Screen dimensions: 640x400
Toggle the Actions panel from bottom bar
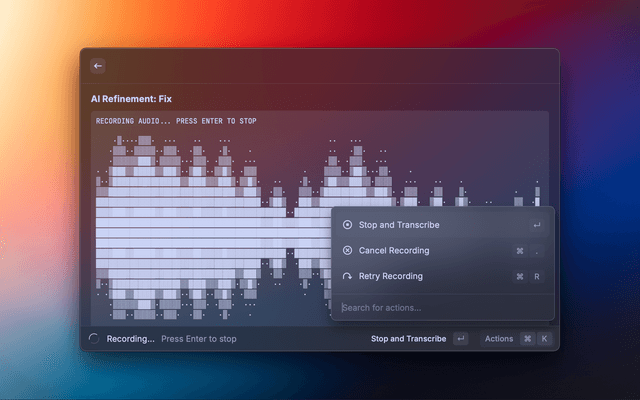point(499,339)
